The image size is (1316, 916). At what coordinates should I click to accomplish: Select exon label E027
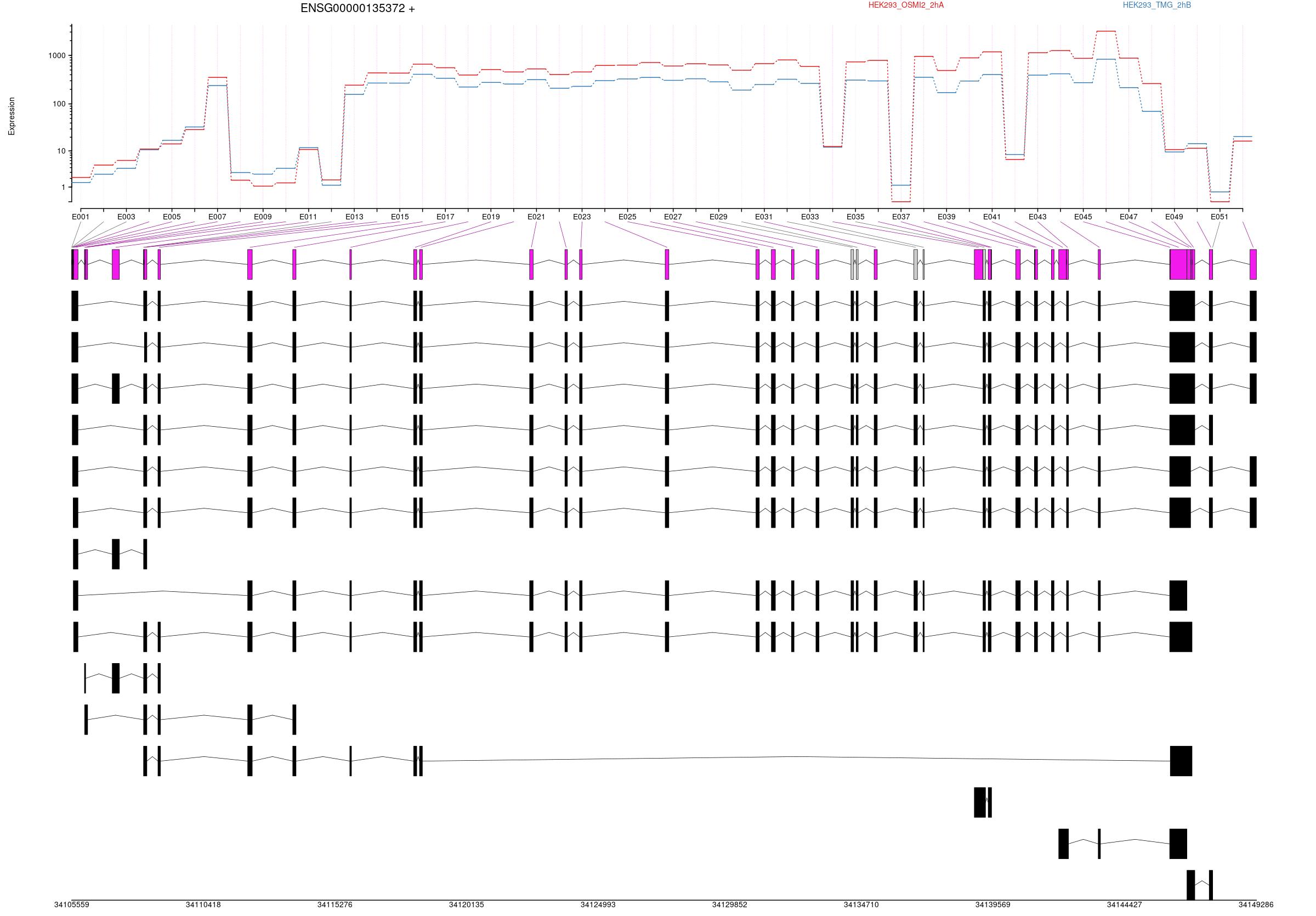[673, 217]
